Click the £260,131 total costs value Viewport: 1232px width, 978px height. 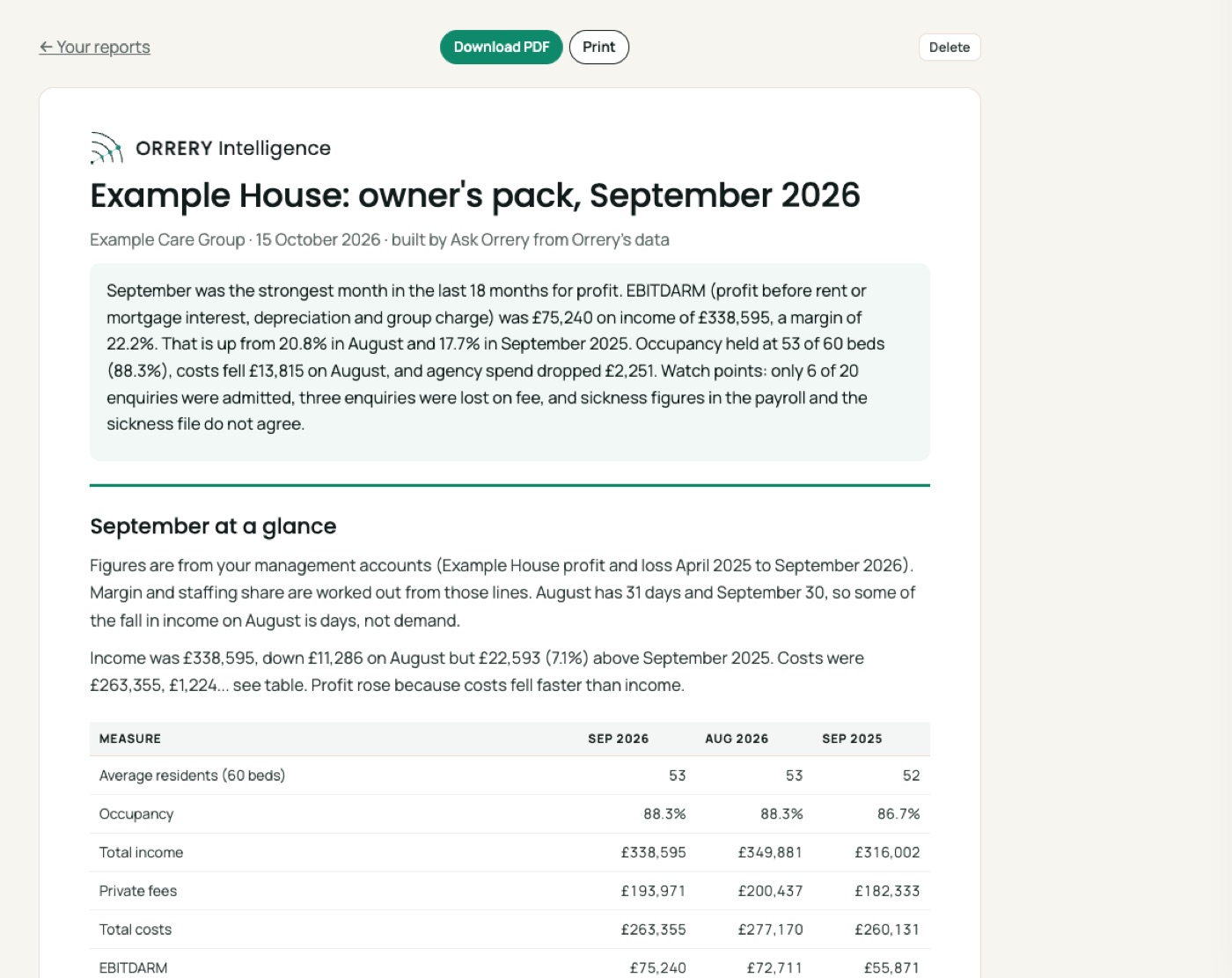pos(887,930)
